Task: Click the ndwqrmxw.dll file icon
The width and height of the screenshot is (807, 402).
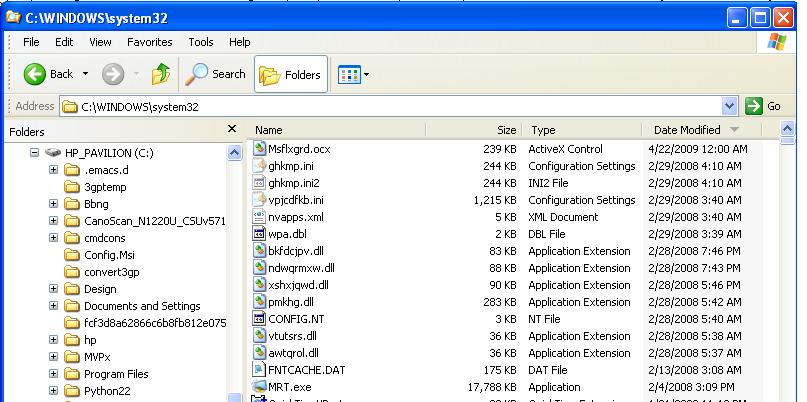Action: click(259, 268)
